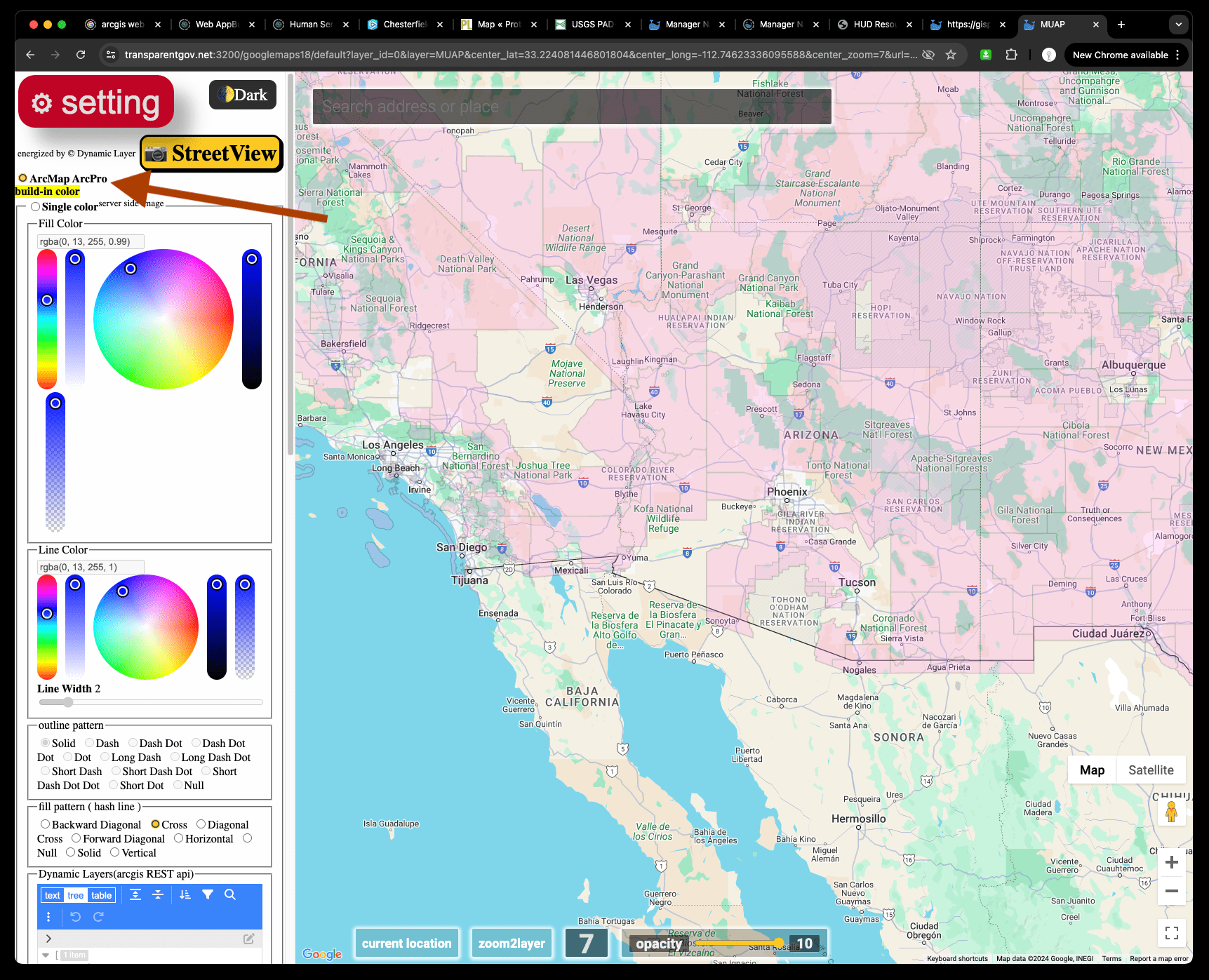This screenshot has width=1209, height=980.
Task: Click the Line Color hue wheel
Action: click(x=146, y=627)
